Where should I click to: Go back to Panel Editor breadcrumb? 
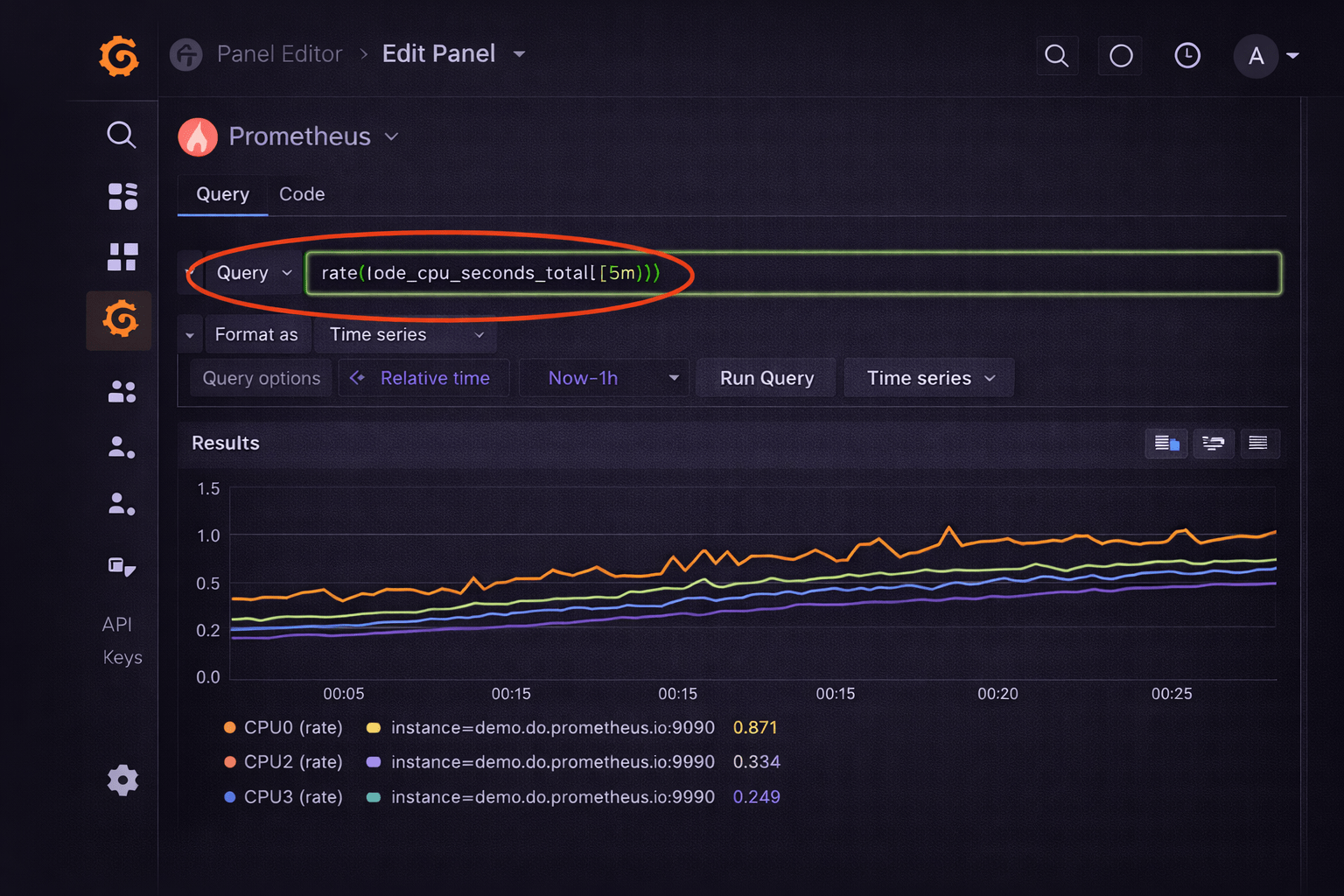point(279,54)
